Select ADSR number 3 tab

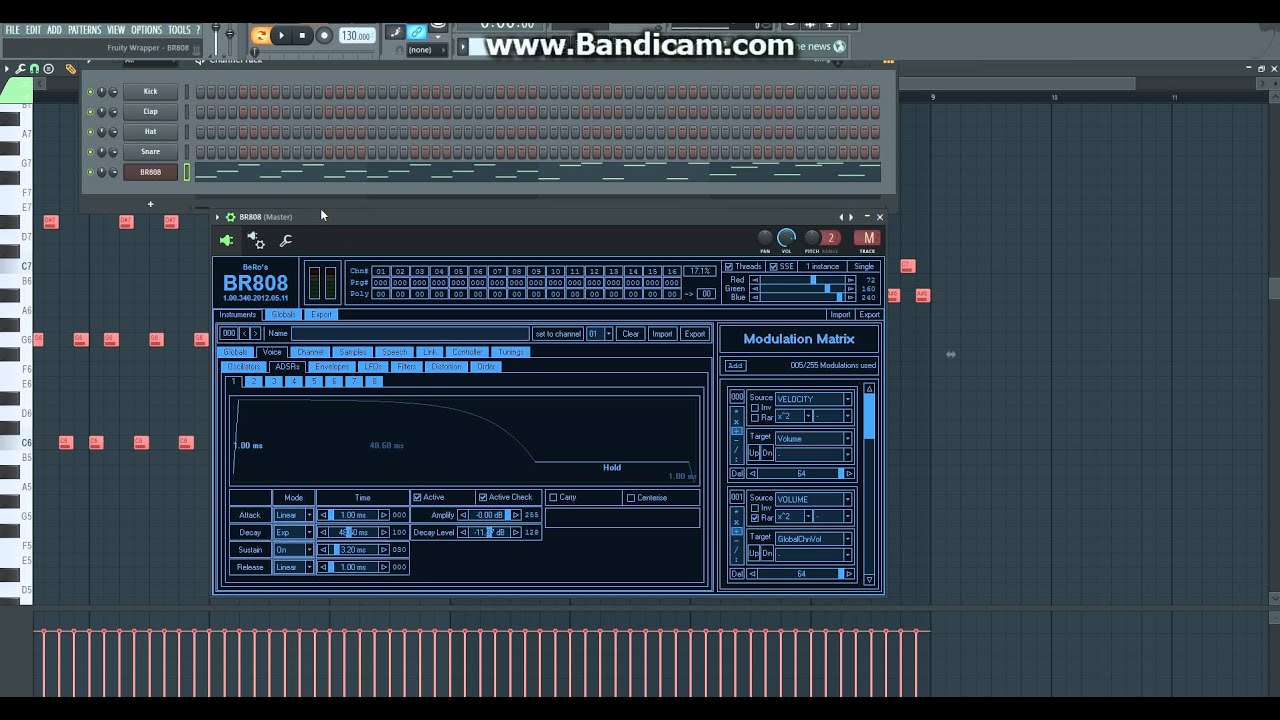(x=274, y=381)
